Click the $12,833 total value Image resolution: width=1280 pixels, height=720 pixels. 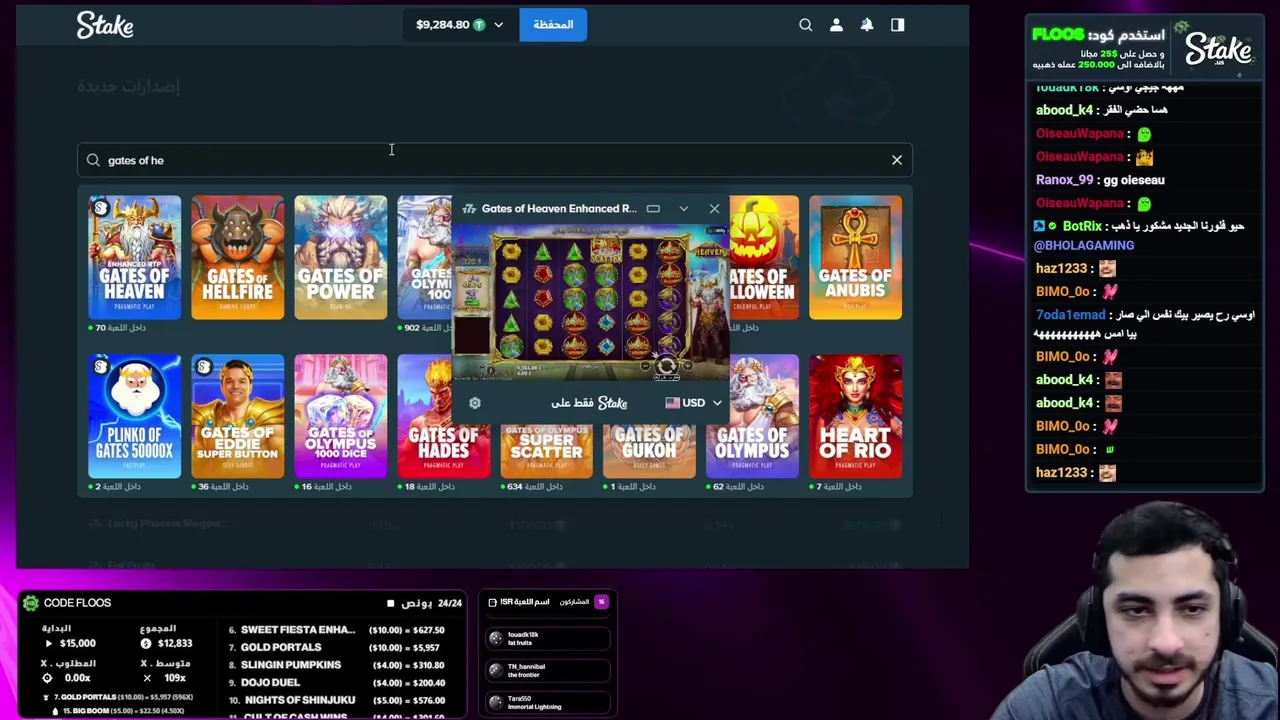[x=175, y=643]
